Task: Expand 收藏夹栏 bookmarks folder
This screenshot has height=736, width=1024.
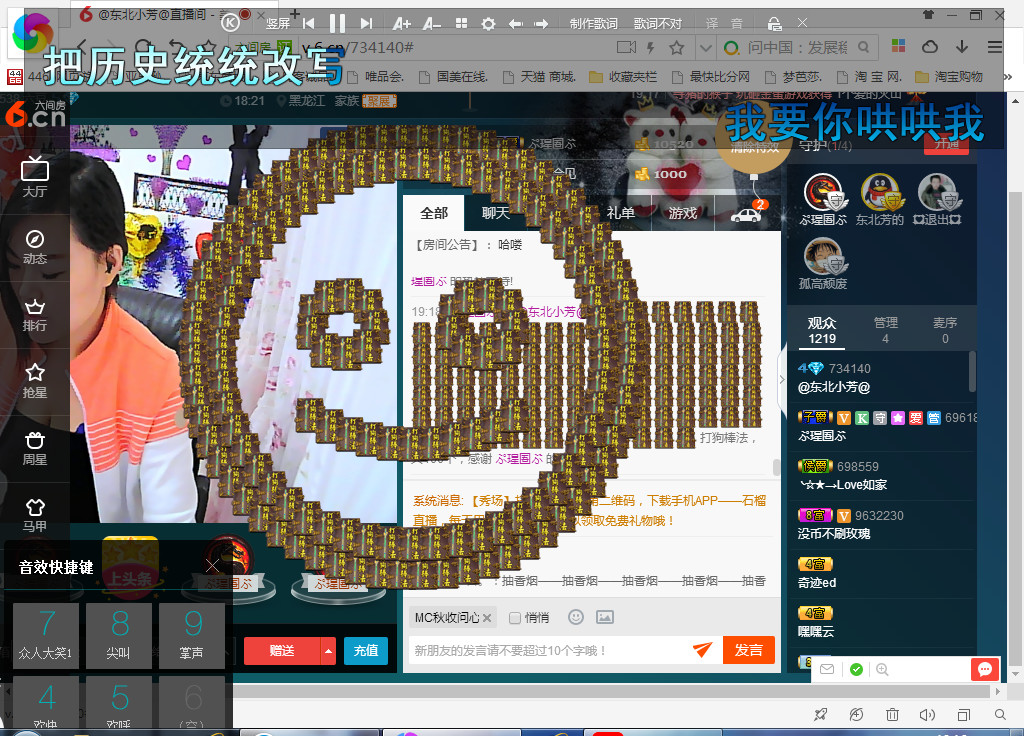Action: coord(623,77)
